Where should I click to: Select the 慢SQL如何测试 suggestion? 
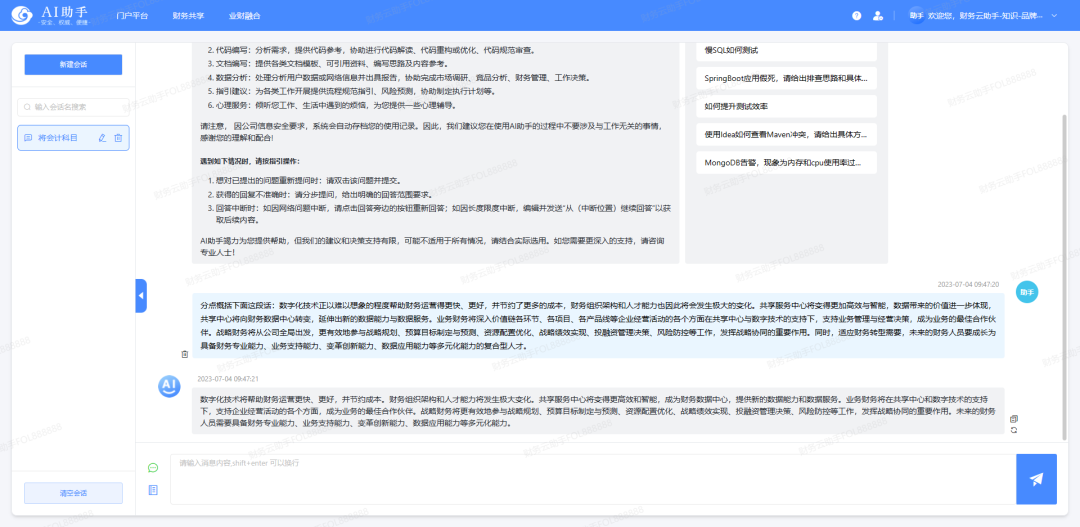[x=786, y=51]
